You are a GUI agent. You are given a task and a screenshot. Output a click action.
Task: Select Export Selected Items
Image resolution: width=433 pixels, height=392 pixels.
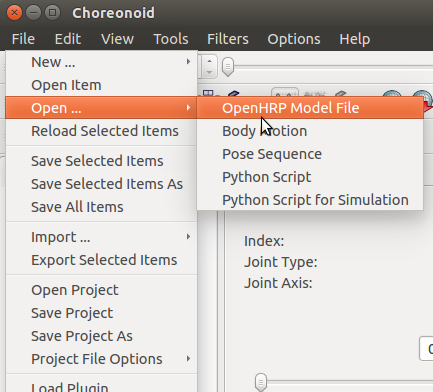(x=101, y=260)
